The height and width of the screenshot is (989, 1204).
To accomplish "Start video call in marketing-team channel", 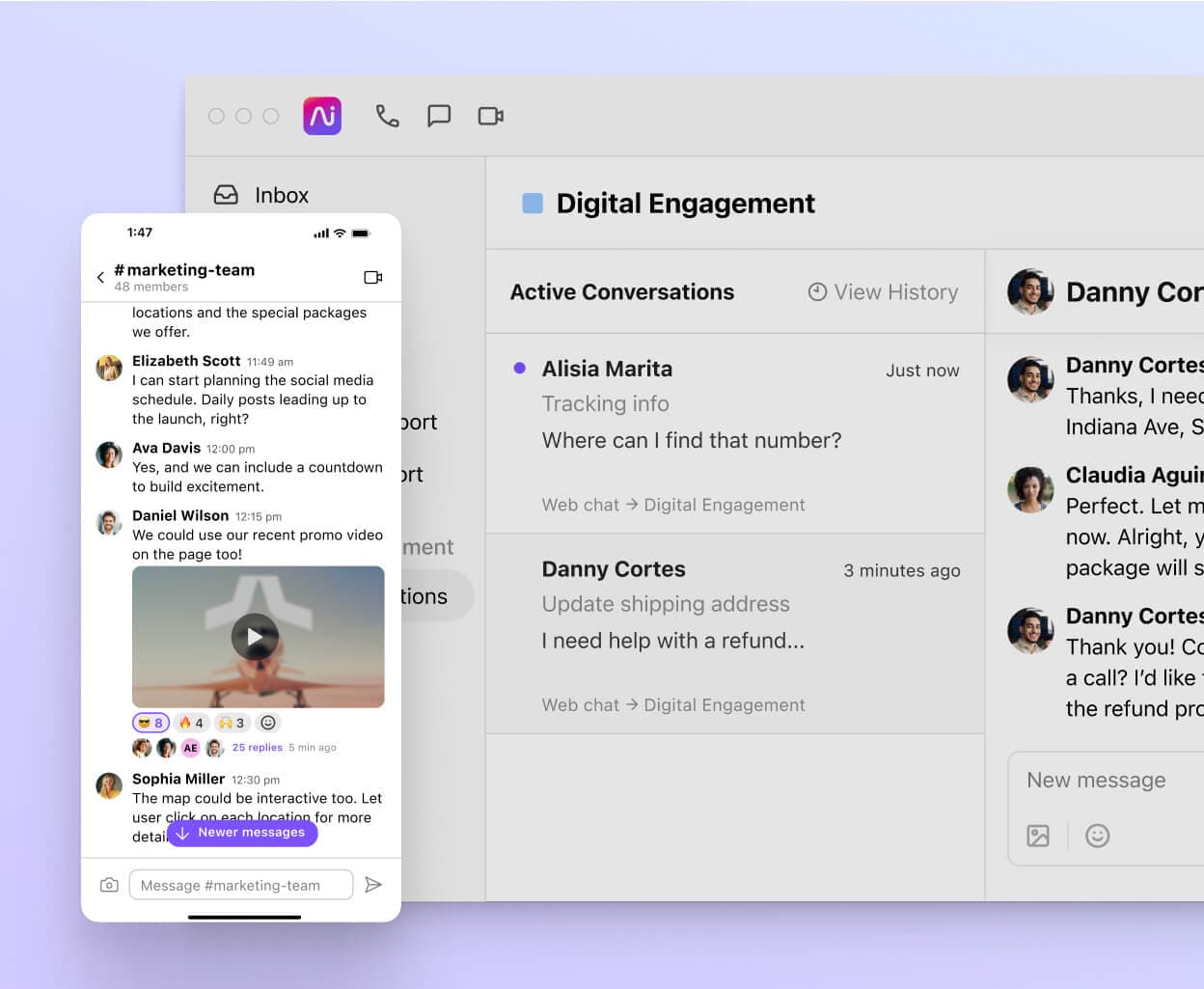I will click(x=373, y=278).
